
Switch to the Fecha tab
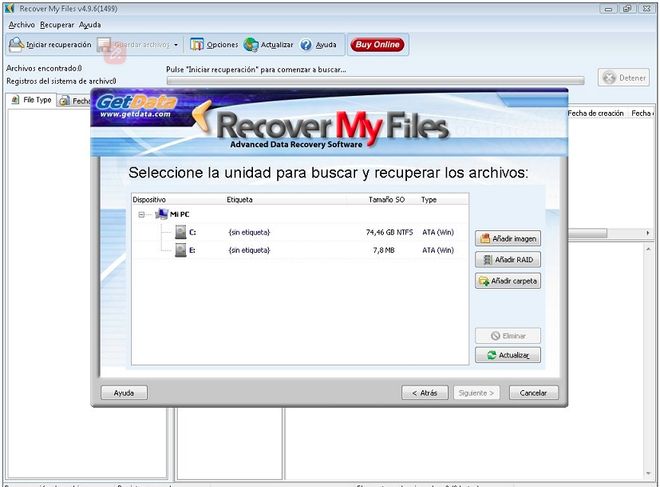click(75, 101)
